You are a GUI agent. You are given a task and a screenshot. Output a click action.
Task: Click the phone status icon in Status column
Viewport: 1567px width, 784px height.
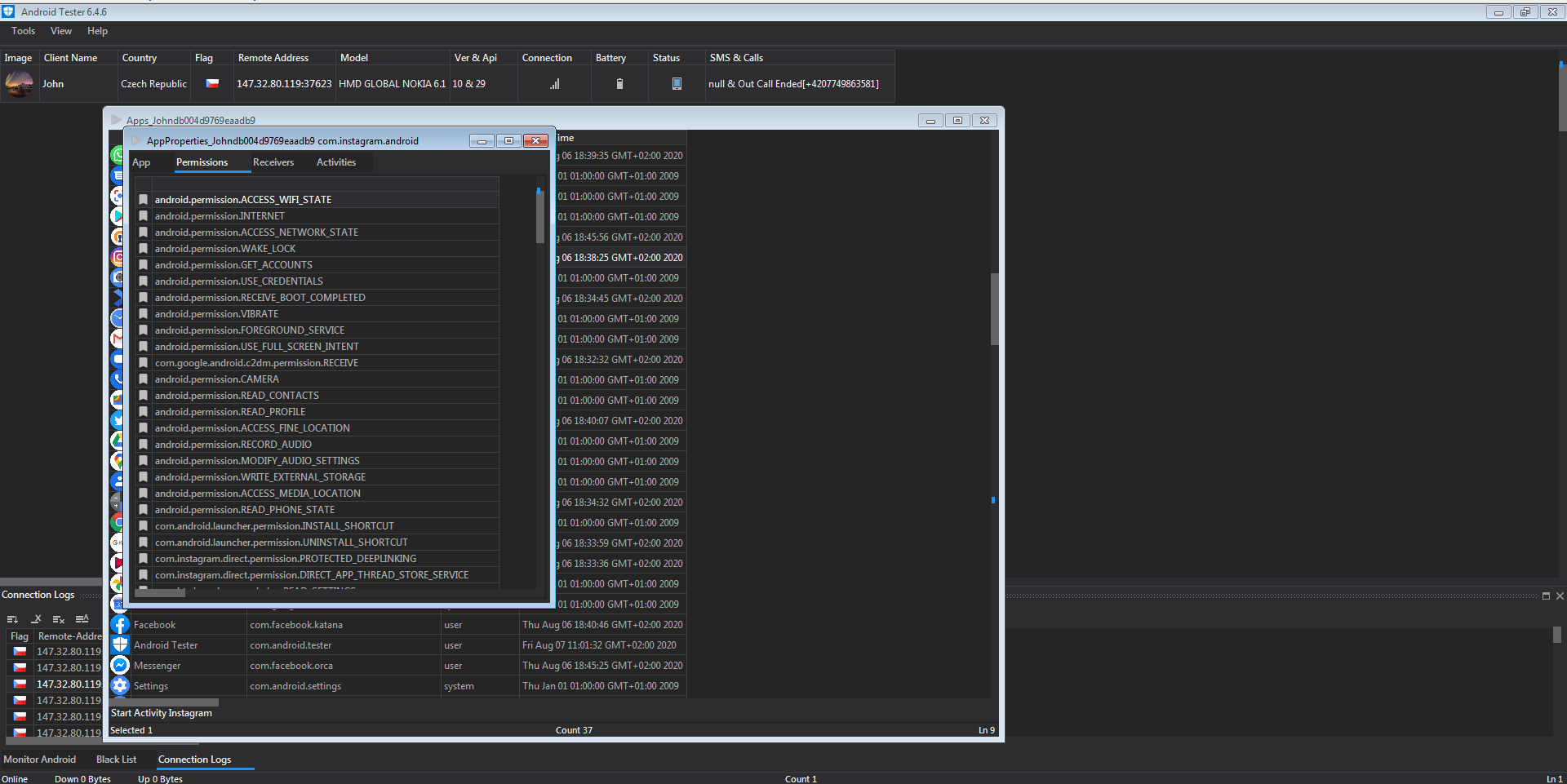click(x=677, y=84)
